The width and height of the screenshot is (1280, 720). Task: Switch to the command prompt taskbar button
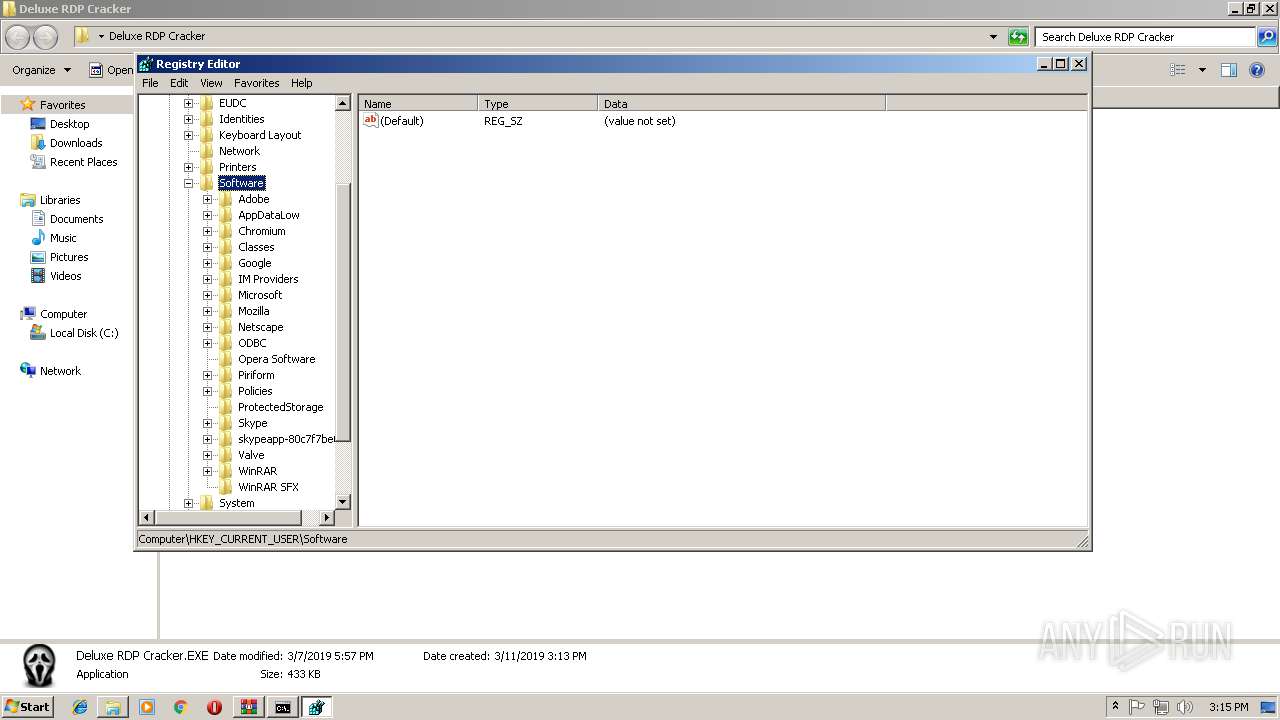(x=283, y=707)
